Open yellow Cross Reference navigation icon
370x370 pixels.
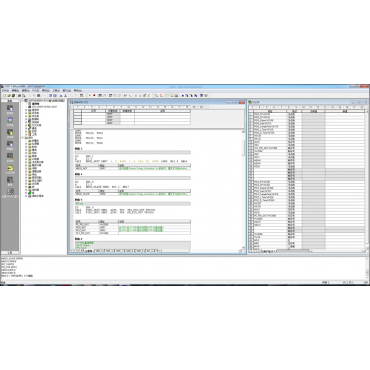coord(10,168)
